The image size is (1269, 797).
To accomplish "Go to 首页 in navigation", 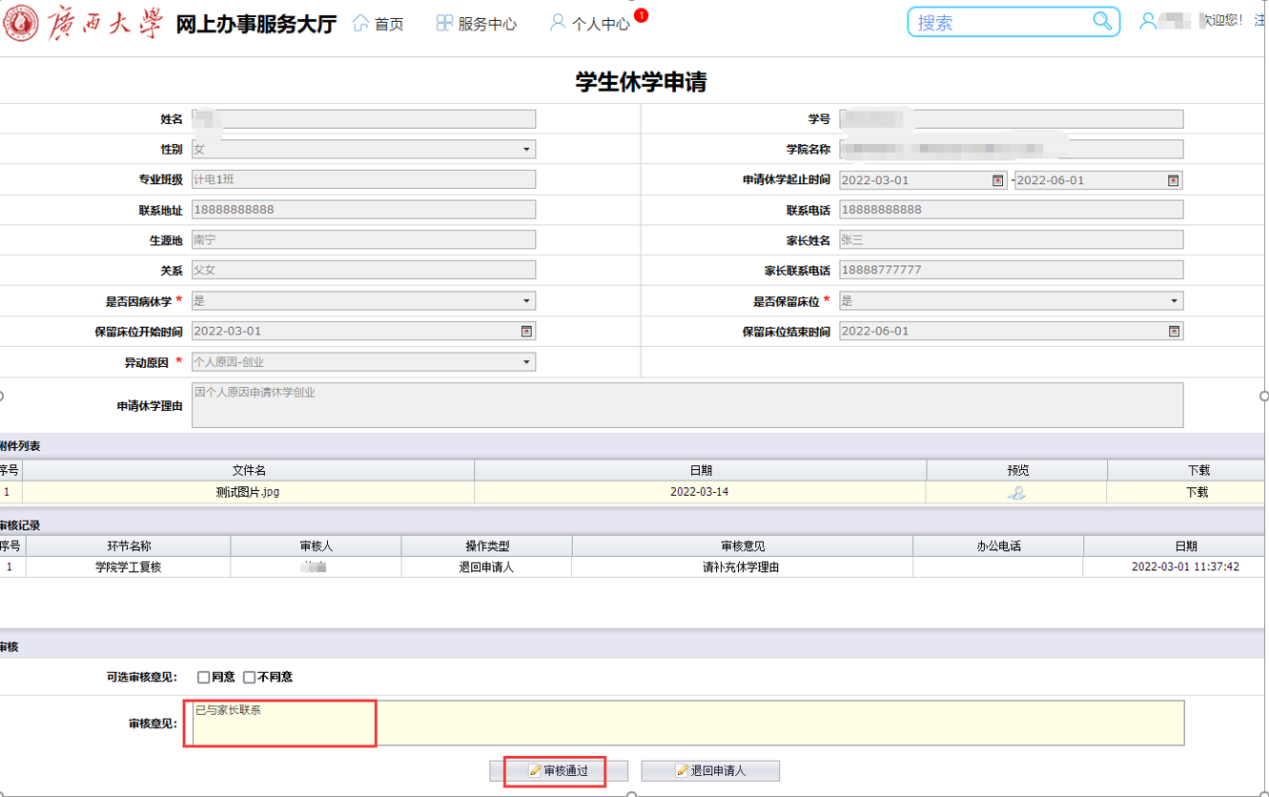I will [x=378, y=23].
